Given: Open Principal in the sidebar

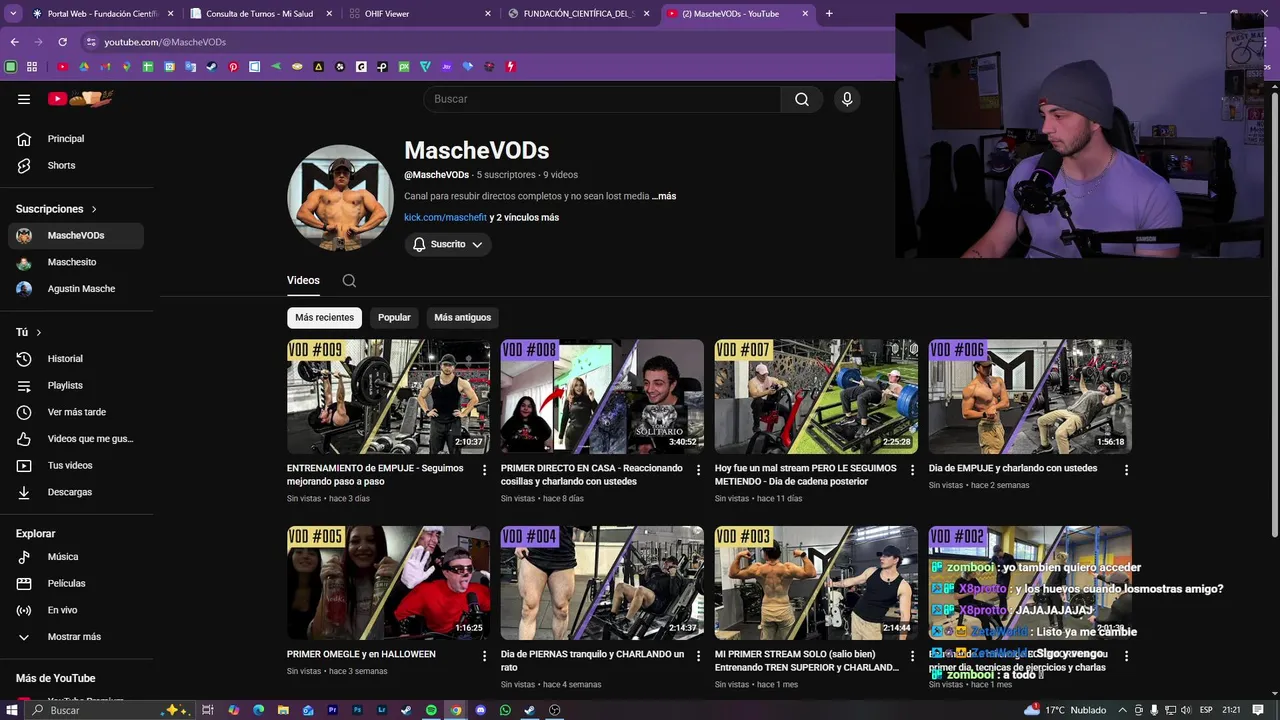Looking at the screenshot, I should click(x=76, y=139).
